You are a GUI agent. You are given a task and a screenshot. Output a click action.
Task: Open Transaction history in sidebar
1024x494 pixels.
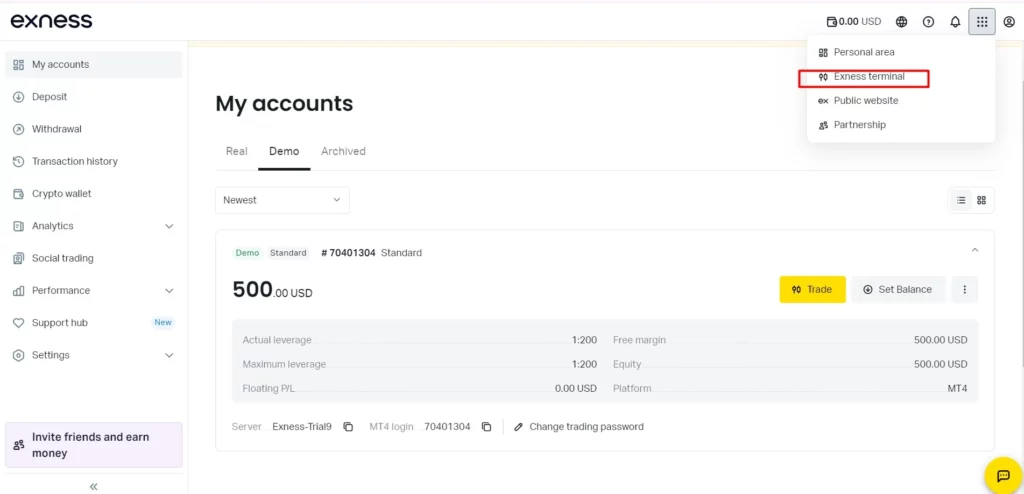click(x=93, y=161)
